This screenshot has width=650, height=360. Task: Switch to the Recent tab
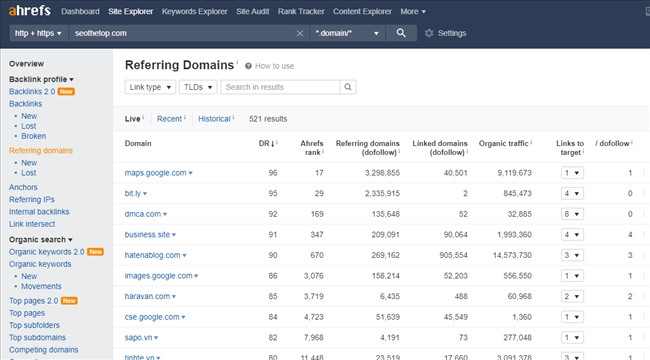[x=169, y=119]
